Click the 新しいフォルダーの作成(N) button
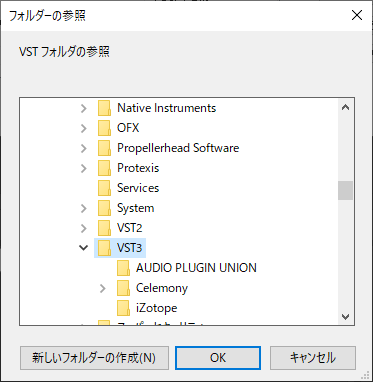The height and width of the screenshot is (382, 373). coord(94,358)
